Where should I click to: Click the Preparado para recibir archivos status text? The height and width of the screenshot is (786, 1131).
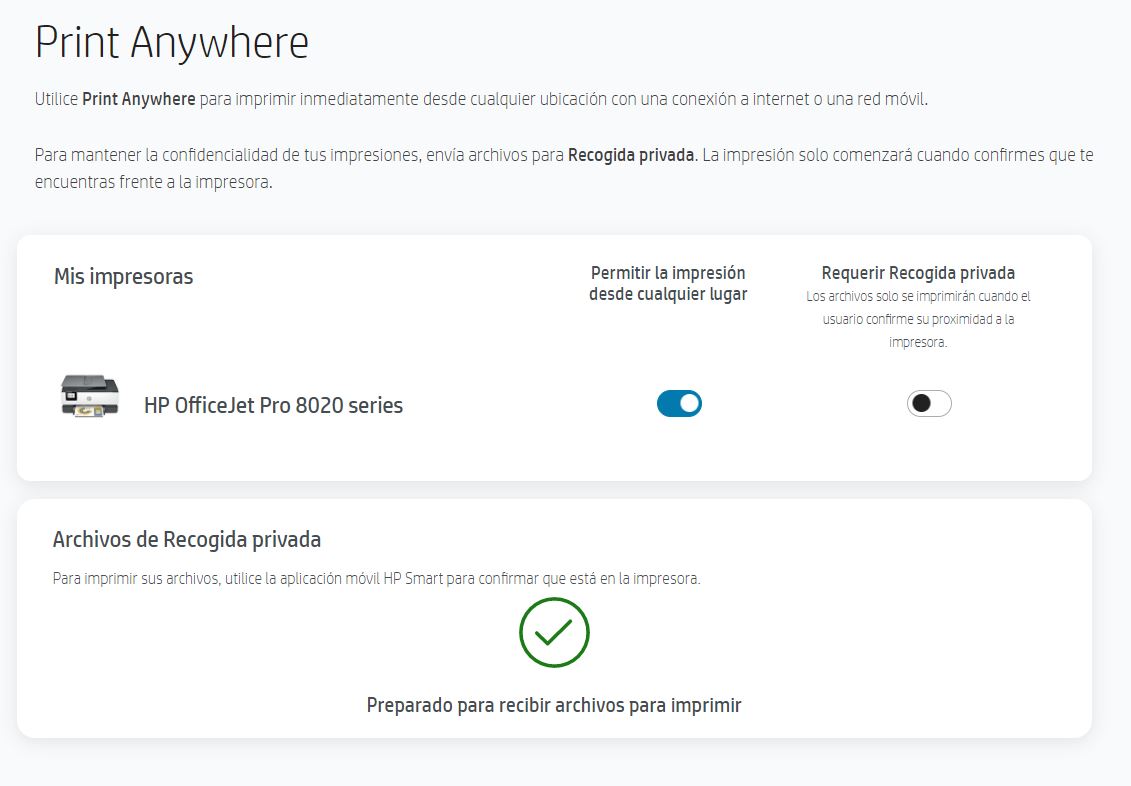point(554,705)
